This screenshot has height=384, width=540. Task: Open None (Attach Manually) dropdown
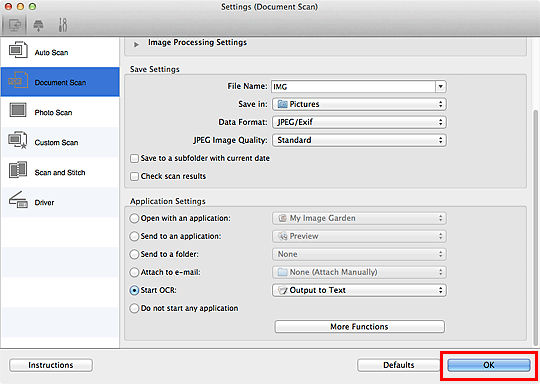(359, 272)
